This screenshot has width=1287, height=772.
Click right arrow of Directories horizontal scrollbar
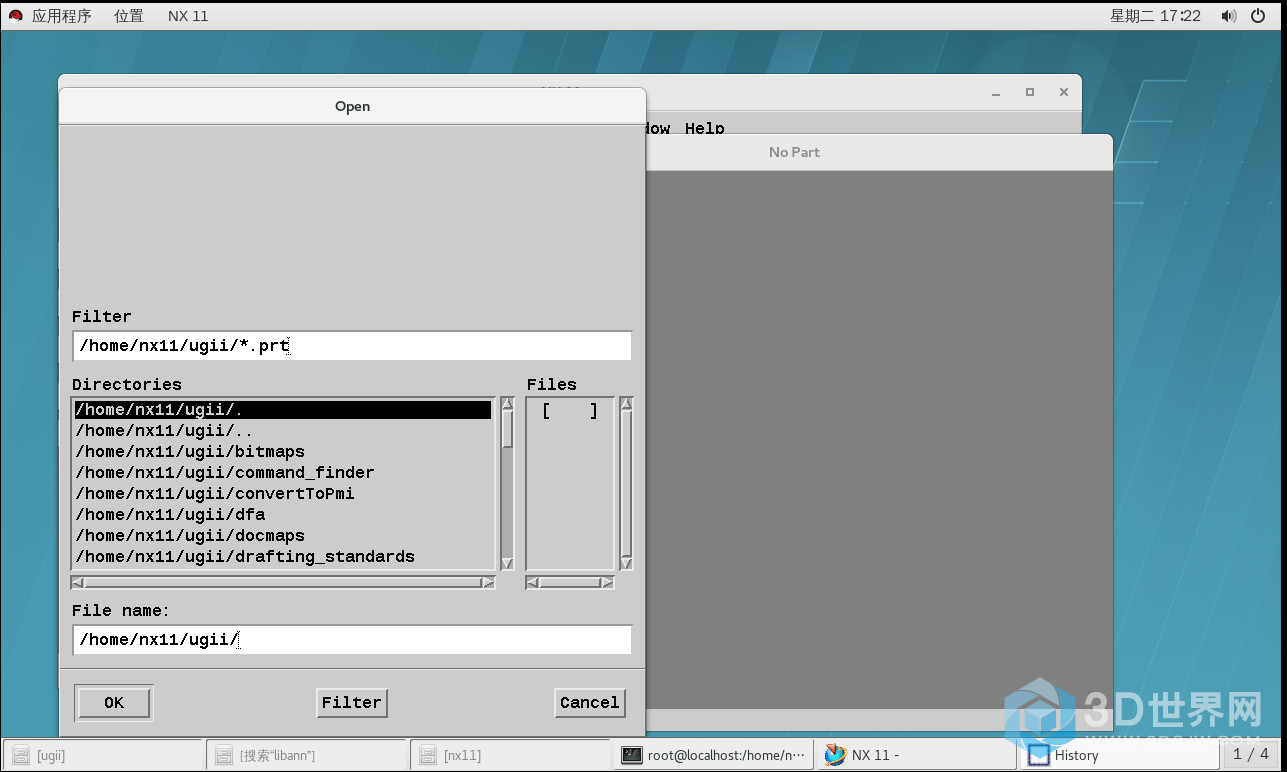[x=488, y=582]
